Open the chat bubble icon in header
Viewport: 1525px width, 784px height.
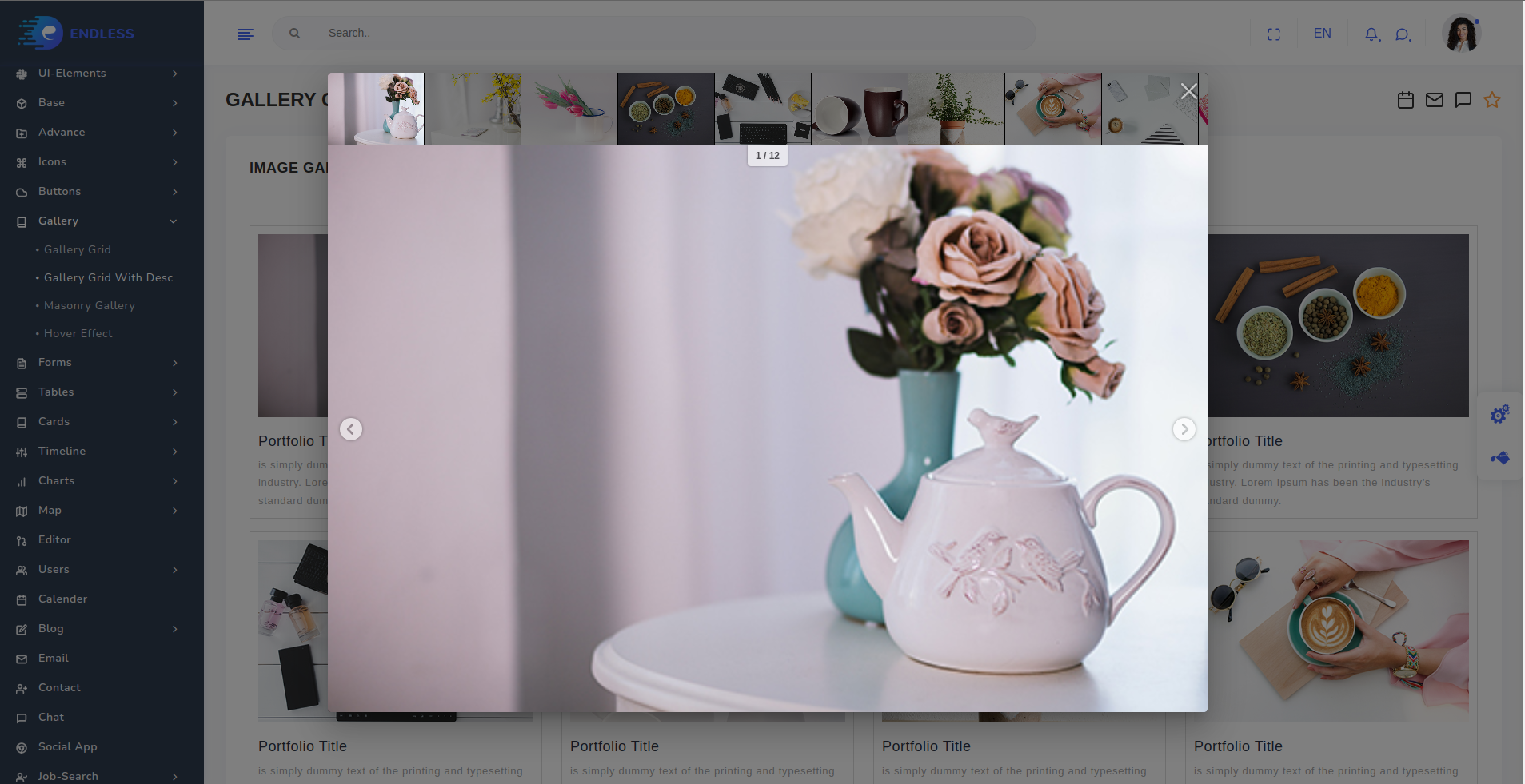[1403, 34]
